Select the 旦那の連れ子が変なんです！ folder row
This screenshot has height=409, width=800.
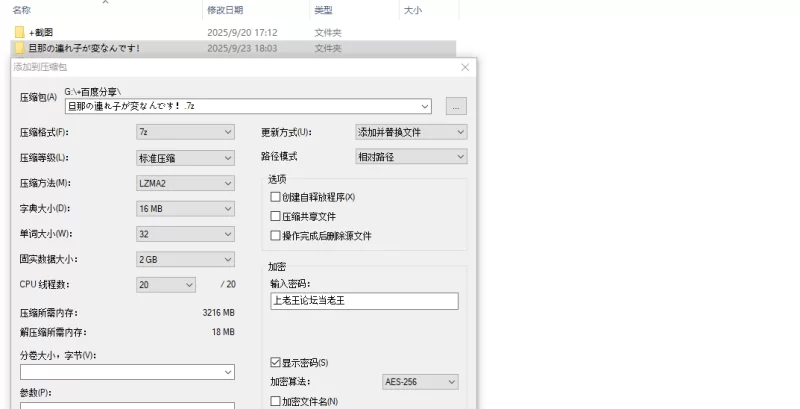(x=233, y=48)
